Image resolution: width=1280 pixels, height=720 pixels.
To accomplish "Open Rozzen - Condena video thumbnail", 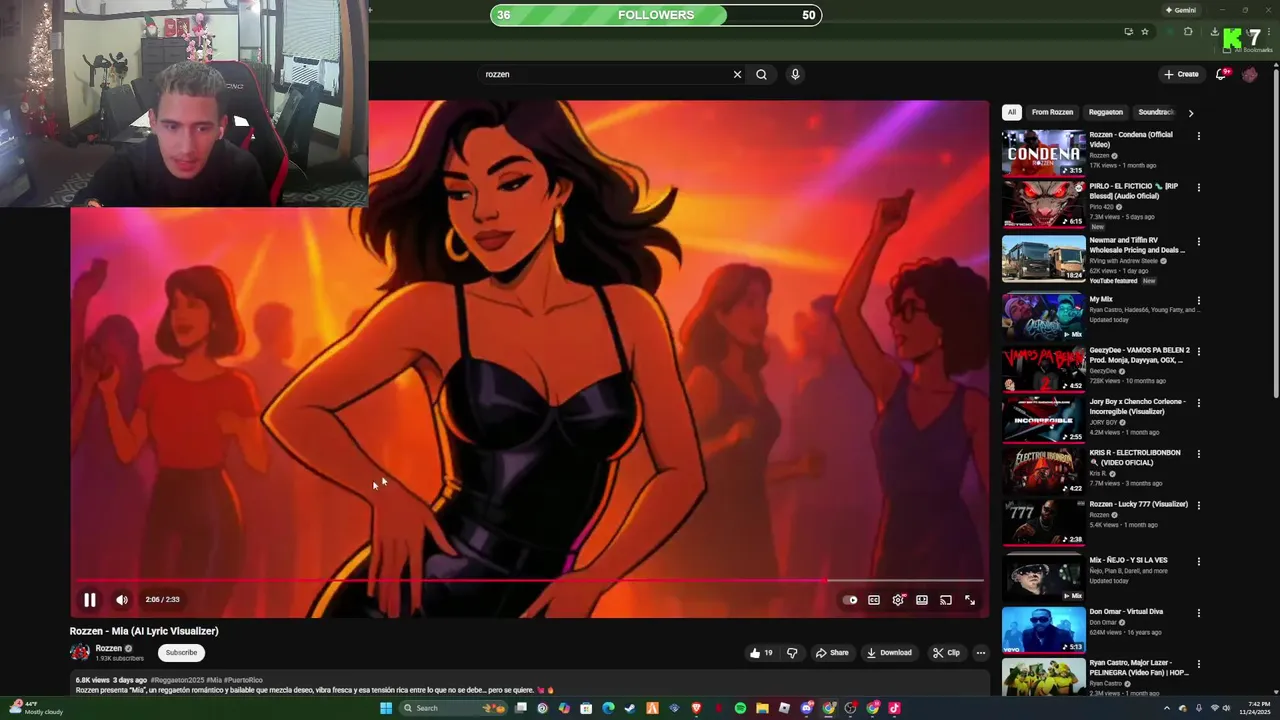I will coord(1043,153).
